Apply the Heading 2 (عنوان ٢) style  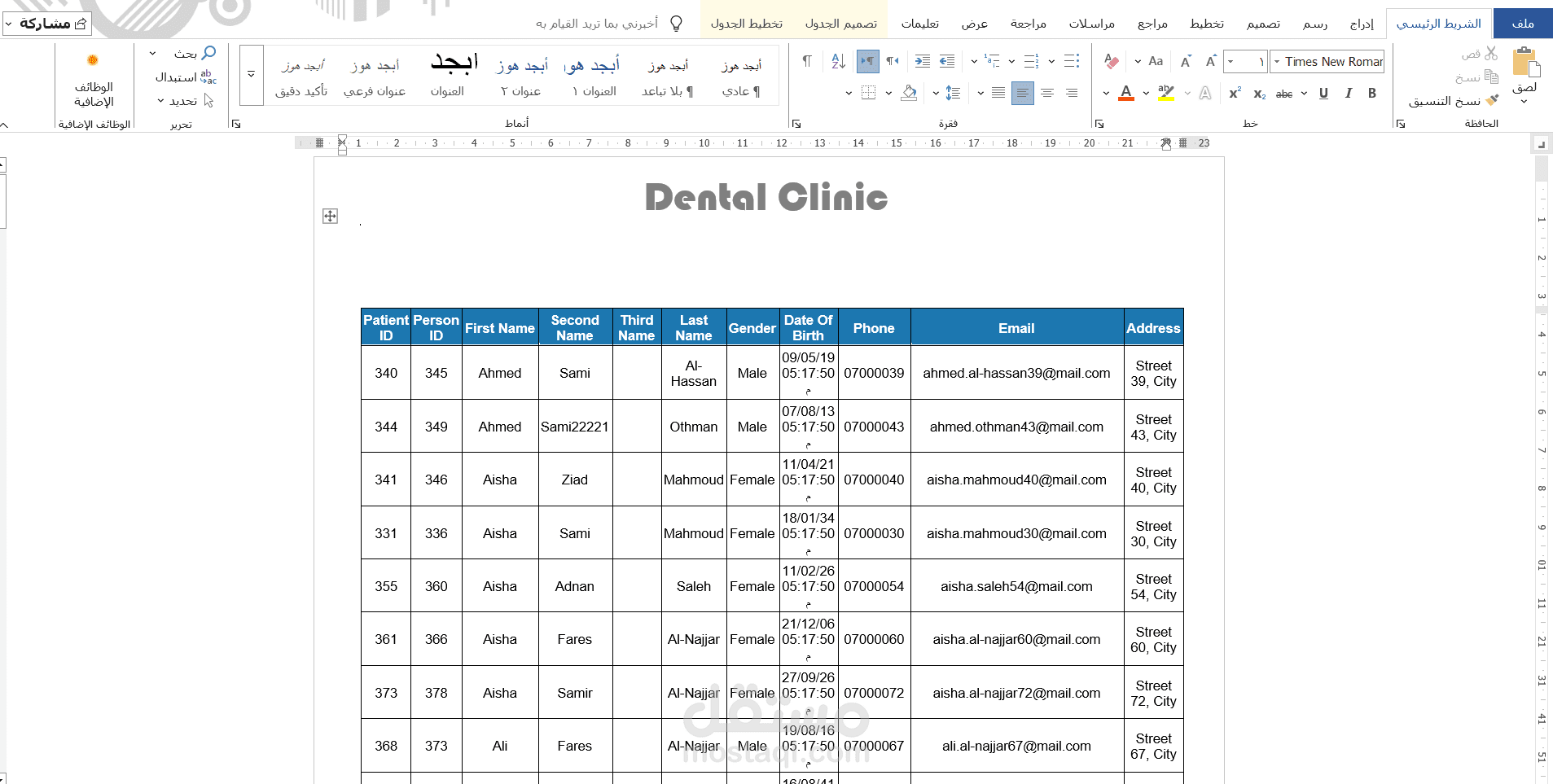click(521, 76)
